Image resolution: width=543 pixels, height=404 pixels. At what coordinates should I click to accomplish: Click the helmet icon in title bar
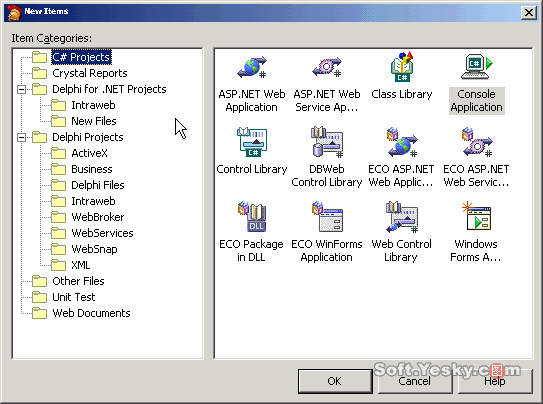pos(14,12)
